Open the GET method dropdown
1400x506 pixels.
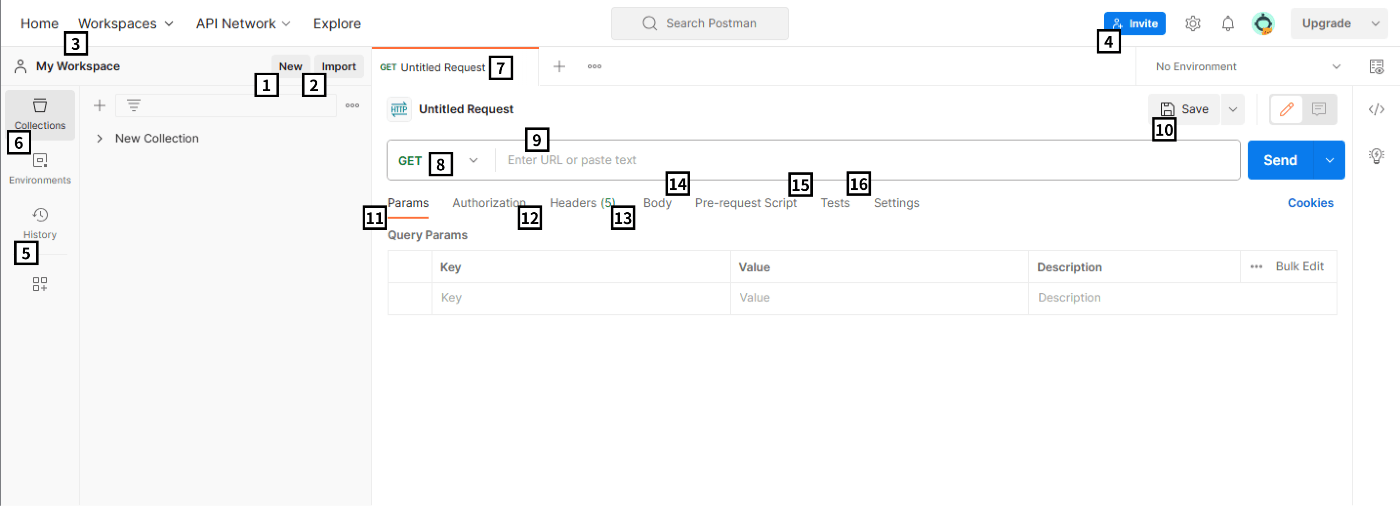point(440,160)
